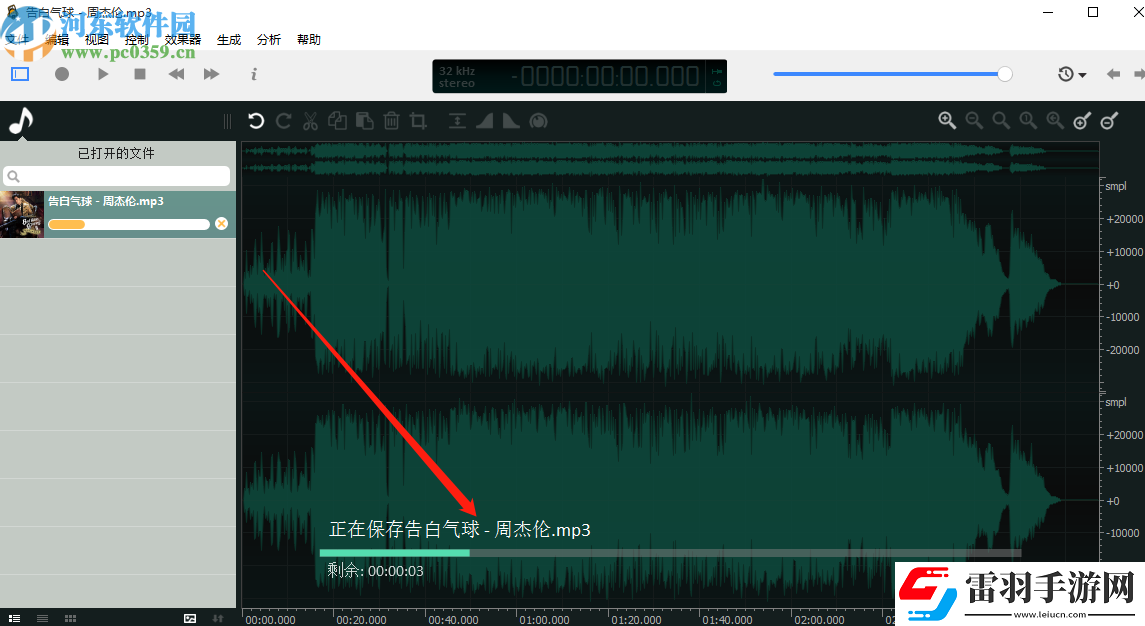The image size is (1145, 626).
Task: Toggle rectangular selection mode
Action: pyautogui.click(x=19, y=74)
